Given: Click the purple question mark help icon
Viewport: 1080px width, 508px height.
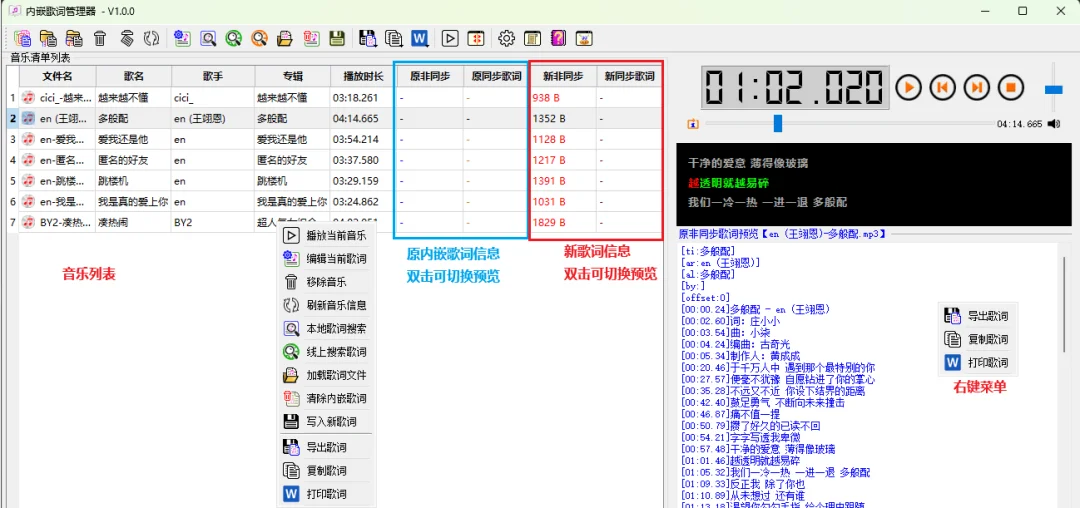Looking at the screenshot, I should click(x=559, y=39).
